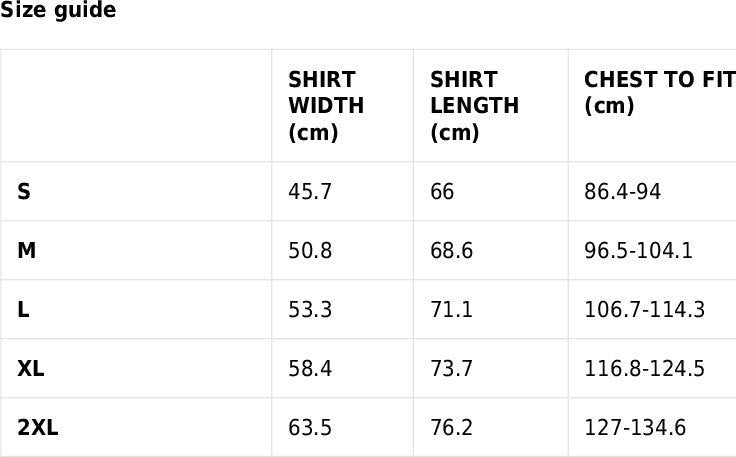The height and width of the screenshot is (457, 736).
Task: Select the 76.2 length cell for 2XL
Action: pyautogui.click(x=452, y=428)
